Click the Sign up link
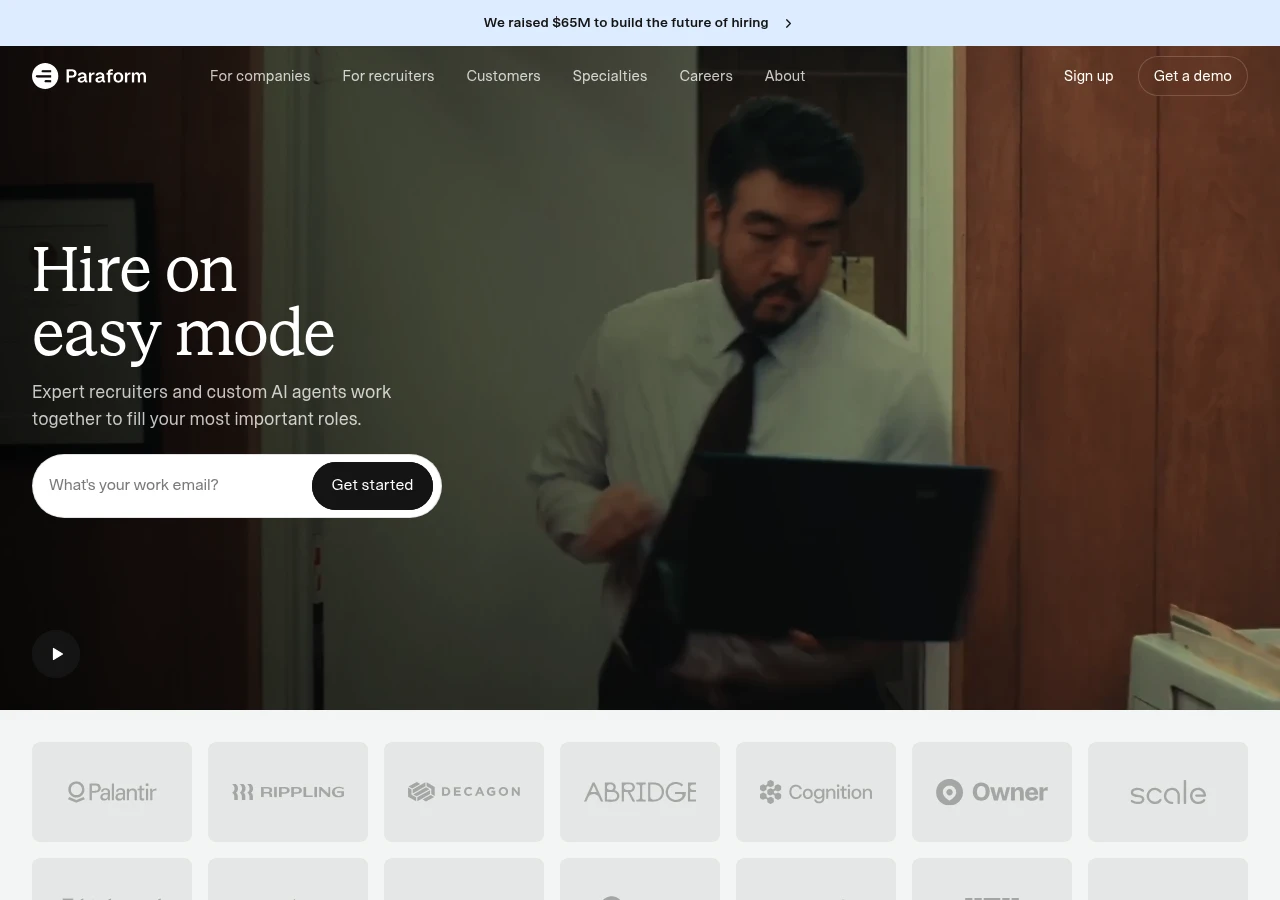The width and height of the screenshot is (1280, 900). click(1088, 76)
